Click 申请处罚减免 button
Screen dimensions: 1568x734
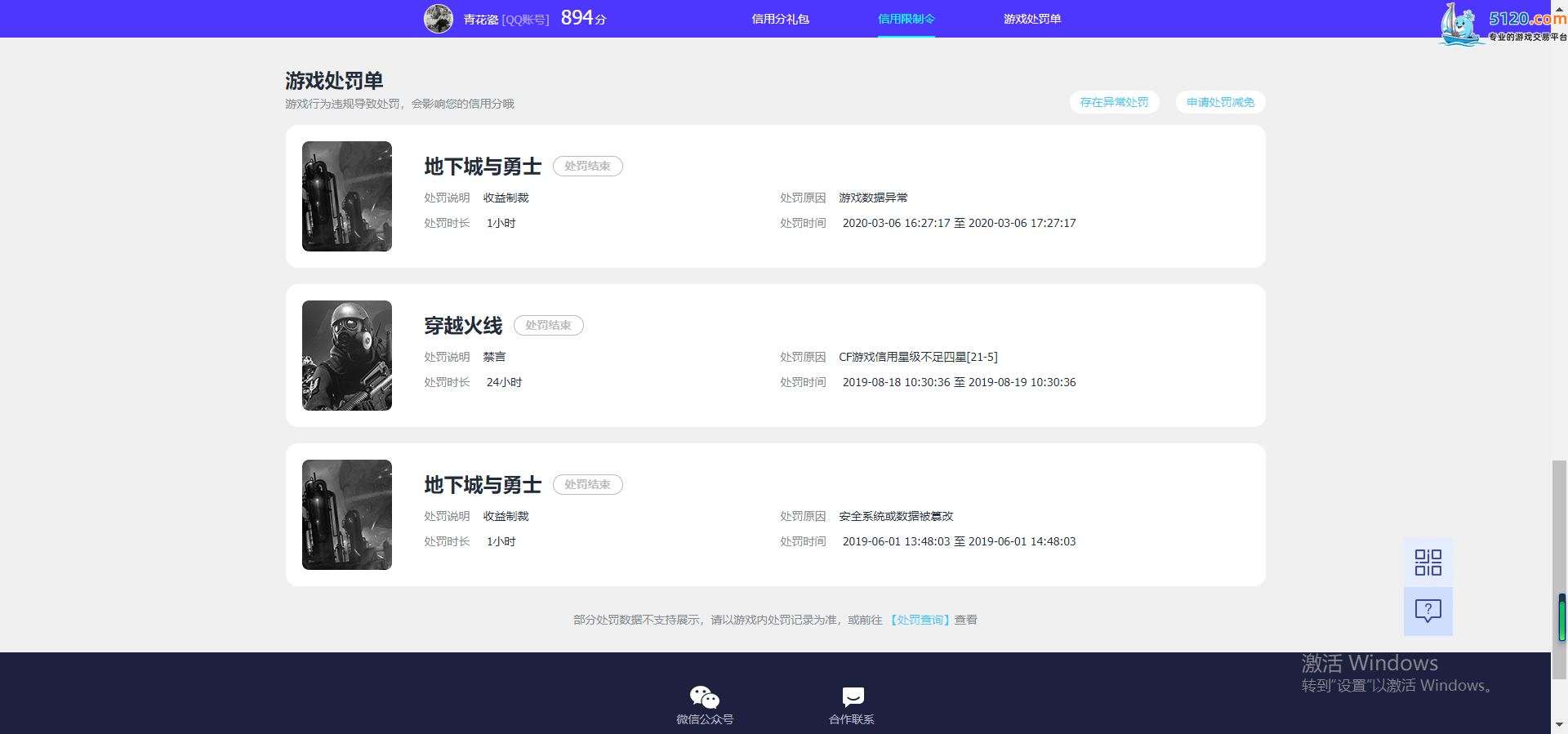(1220, 102)
